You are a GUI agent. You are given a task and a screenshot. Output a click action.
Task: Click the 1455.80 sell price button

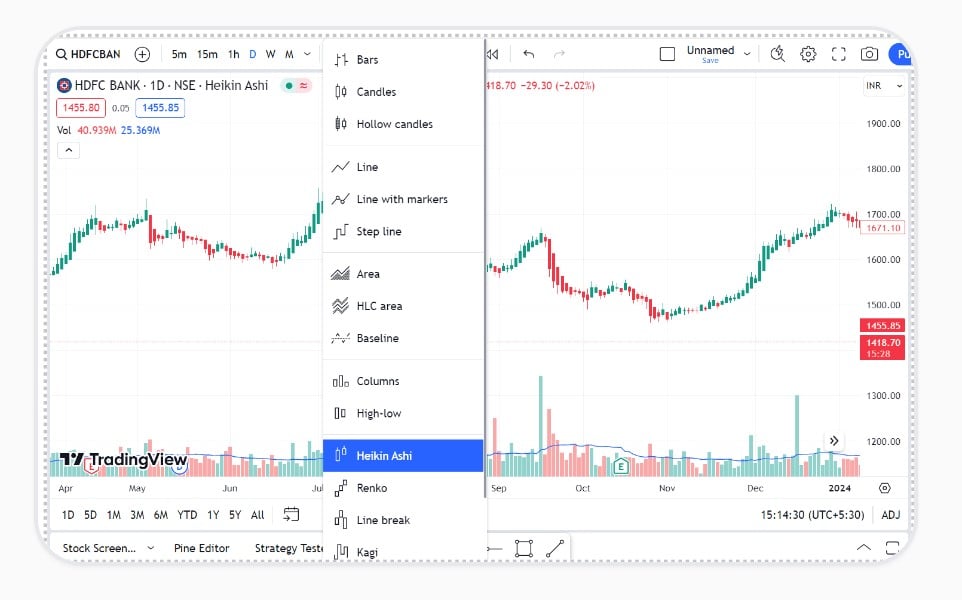pyautogui.click(x=80, y=108)
